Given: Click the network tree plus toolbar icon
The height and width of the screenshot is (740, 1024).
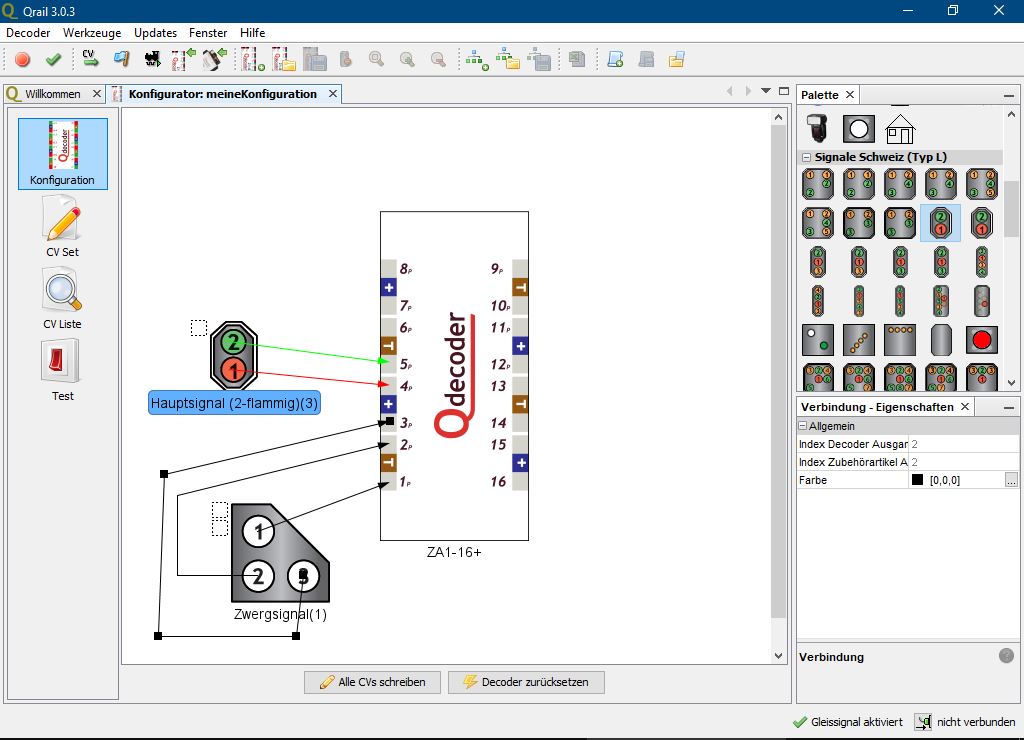Looking at the screenshot, I should (x=477, y=59).
